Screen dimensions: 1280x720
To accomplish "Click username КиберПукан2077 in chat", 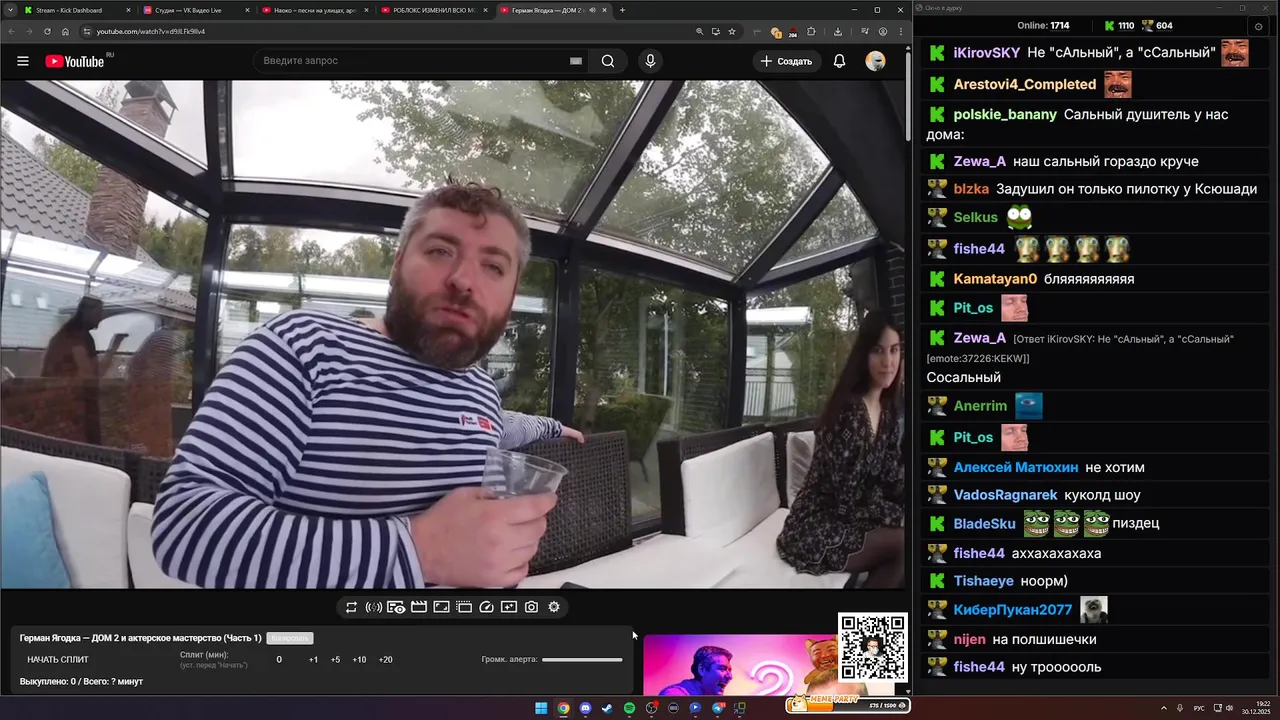I will (1012, 610).
